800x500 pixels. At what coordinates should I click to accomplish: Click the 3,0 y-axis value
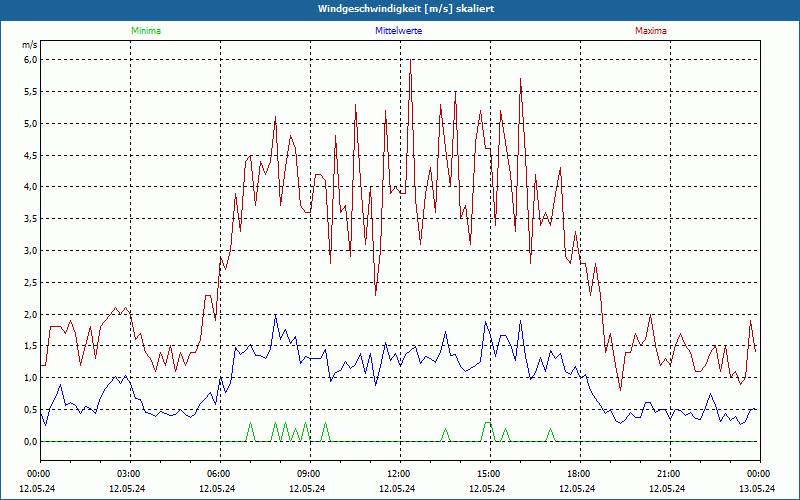(31, 251)
